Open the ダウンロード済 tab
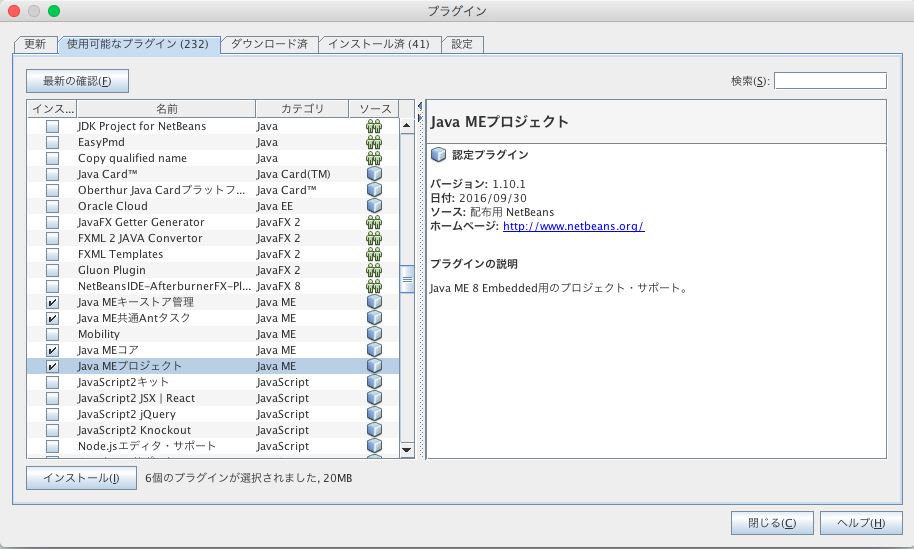The width and height of the screenshot is (914, 549). 269,44
